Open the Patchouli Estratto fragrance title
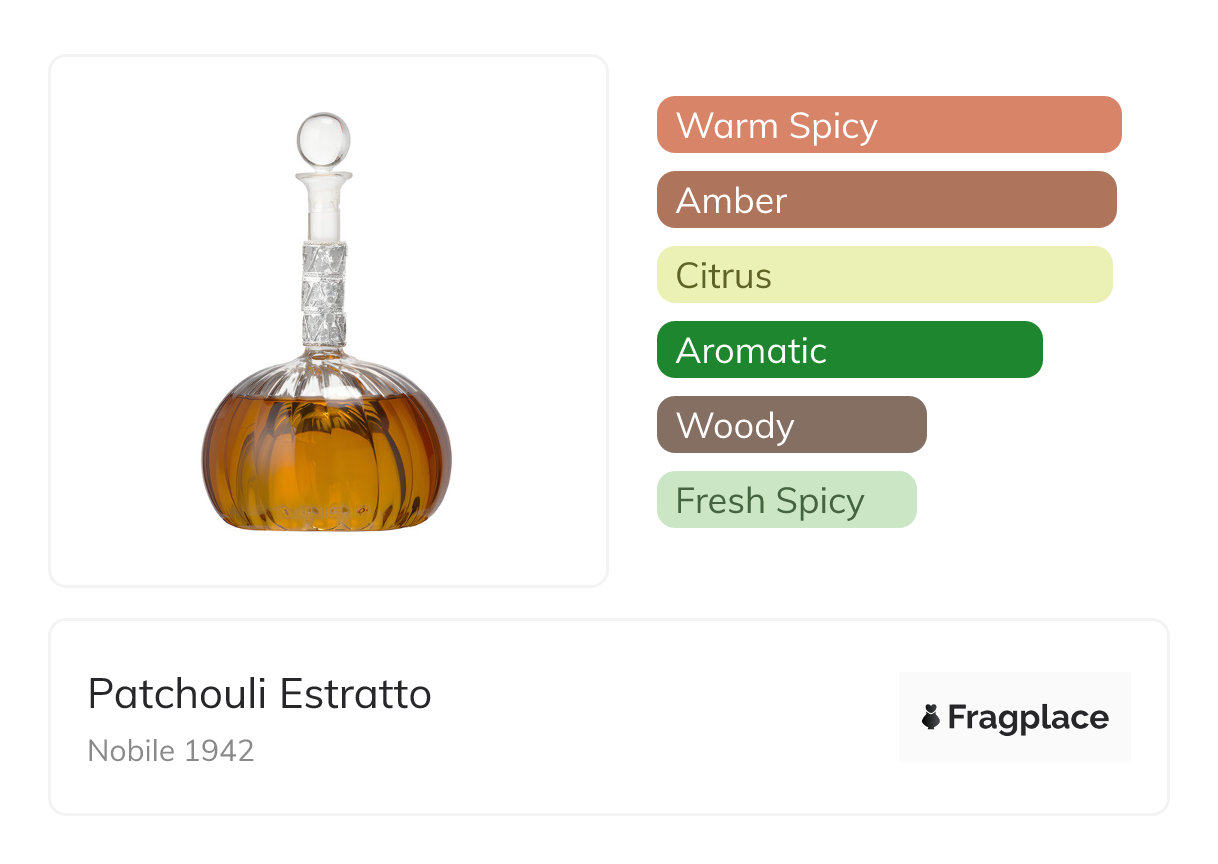 pos(260,694)
